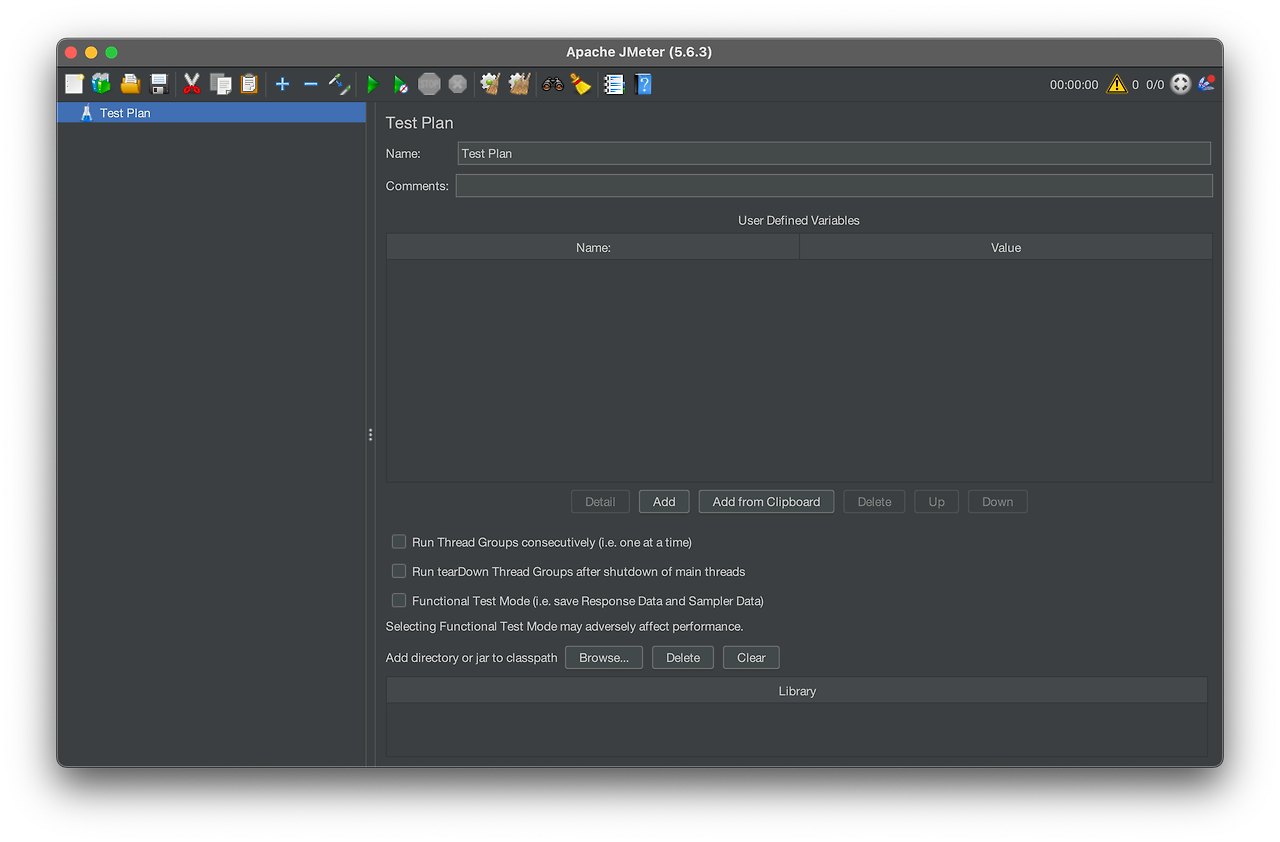Screen dimensions: 1280x842
Task: Open Function Helper list icon
Action: pyautogui.click(x=614, y=84)
